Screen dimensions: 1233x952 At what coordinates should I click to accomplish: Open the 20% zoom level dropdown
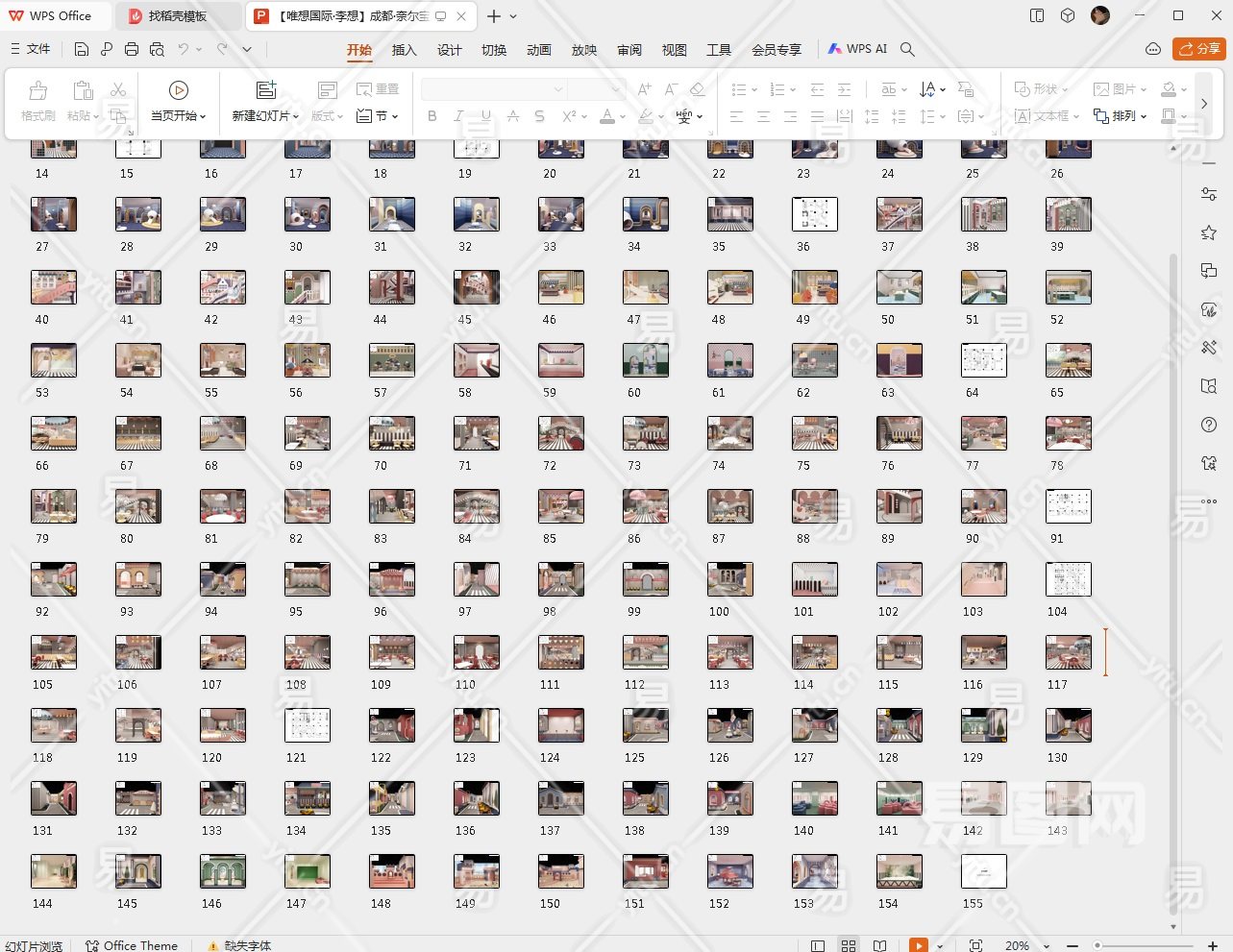coord(1023,945)
